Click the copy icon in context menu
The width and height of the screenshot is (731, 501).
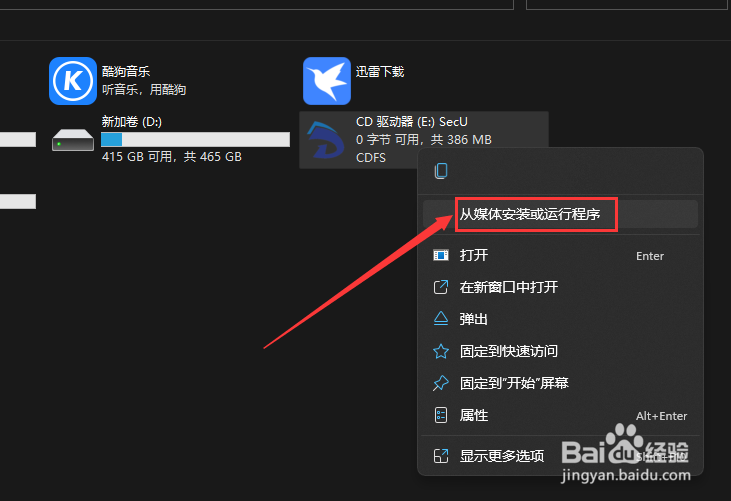[441, 171]
